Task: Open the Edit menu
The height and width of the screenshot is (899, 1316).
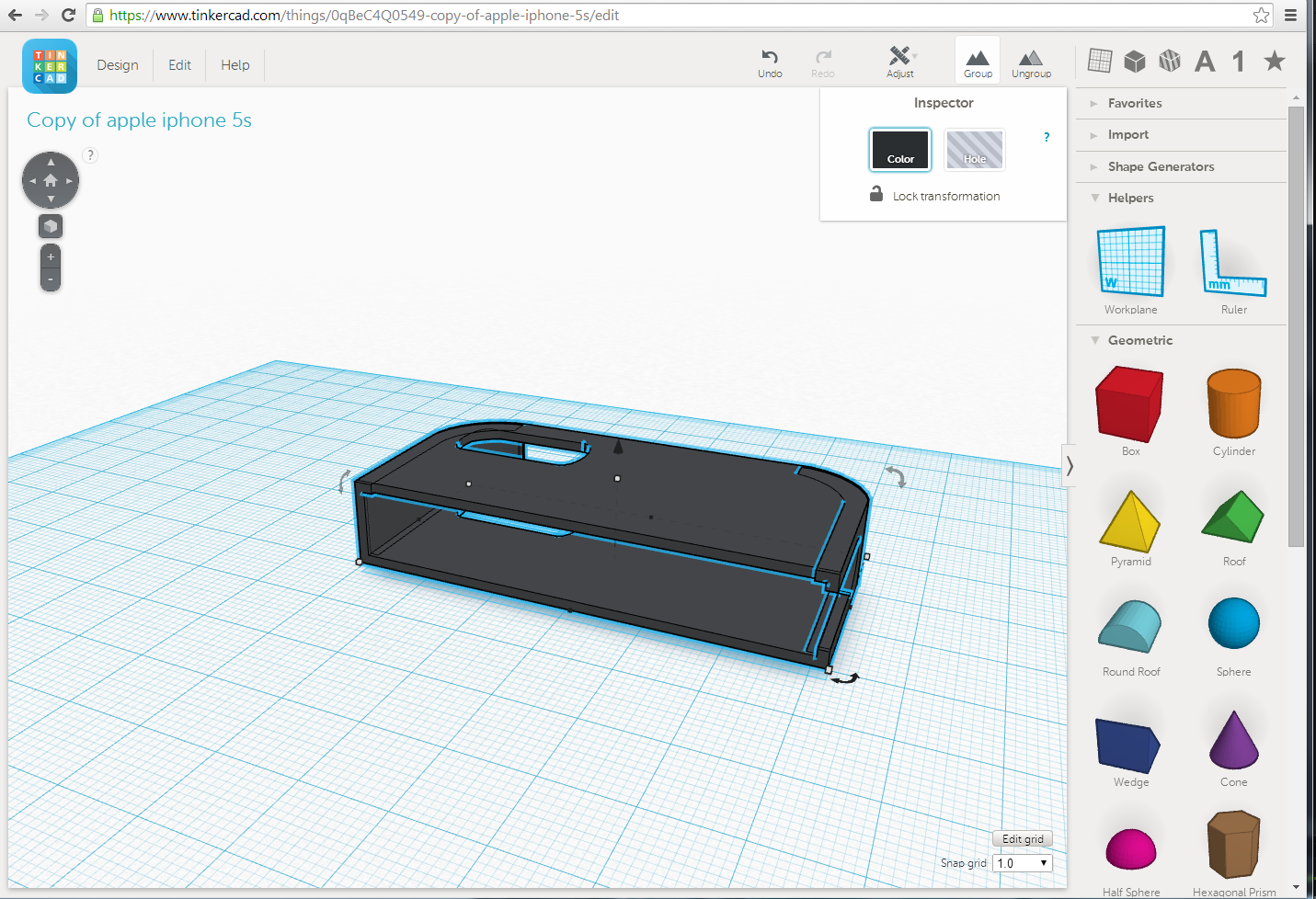Action: click(x=179, y=65)
